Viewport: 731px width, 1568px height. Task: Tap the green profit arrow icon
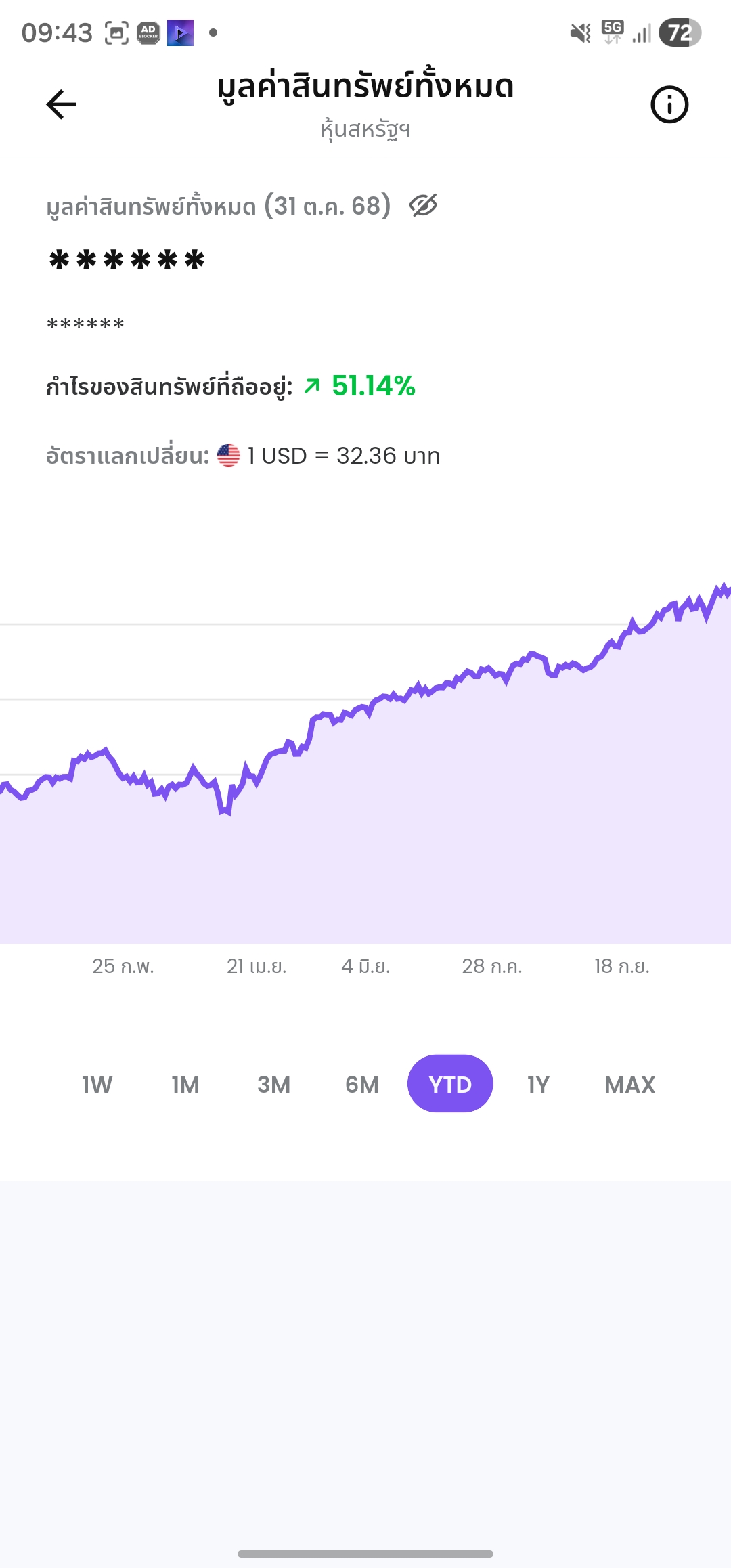tap(312, 386)
